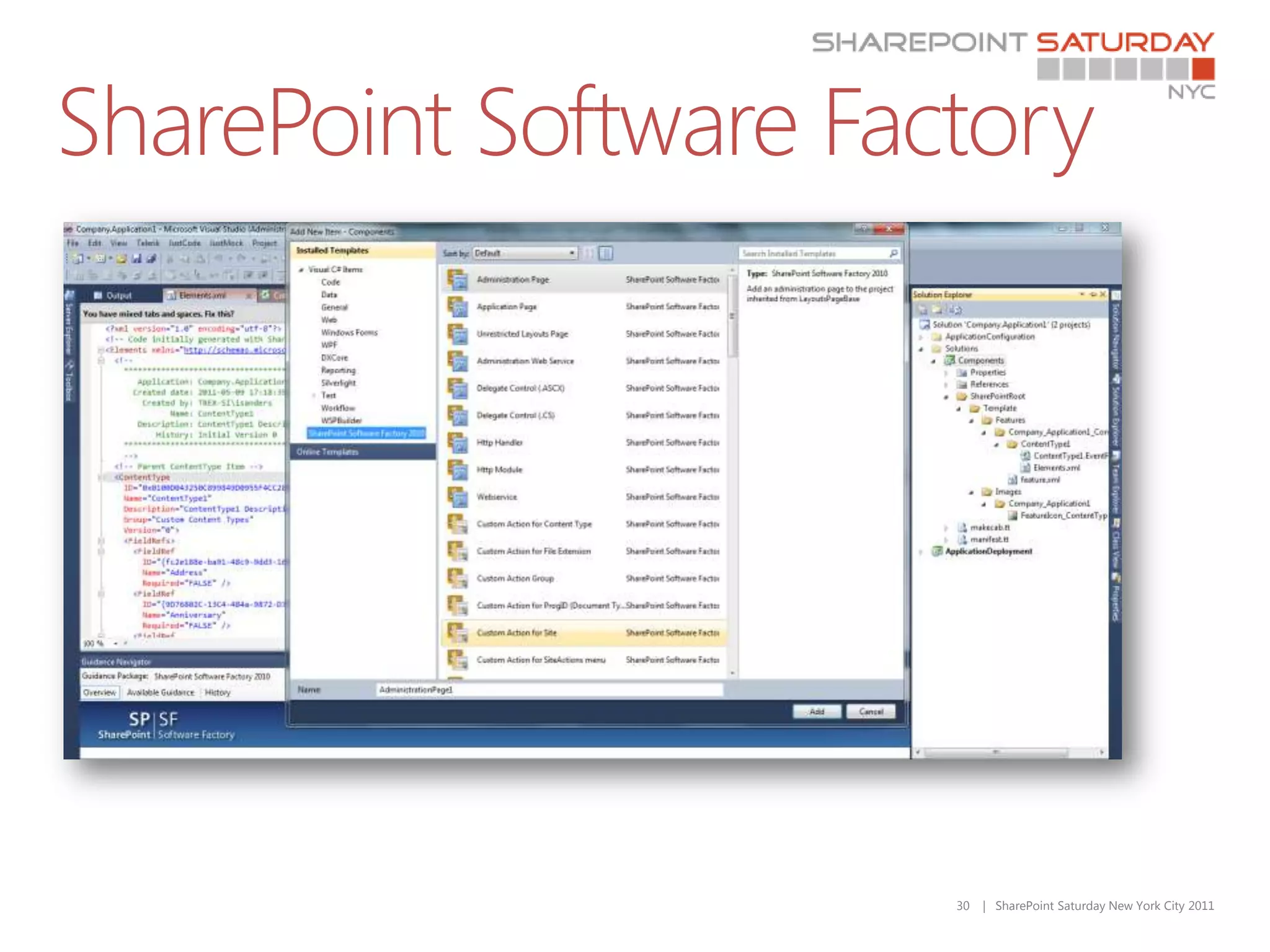Viewport: 1270px width, 952px height.
Task: Choose Custom Action for SiteActions menu icon
Action: (458, 660)
